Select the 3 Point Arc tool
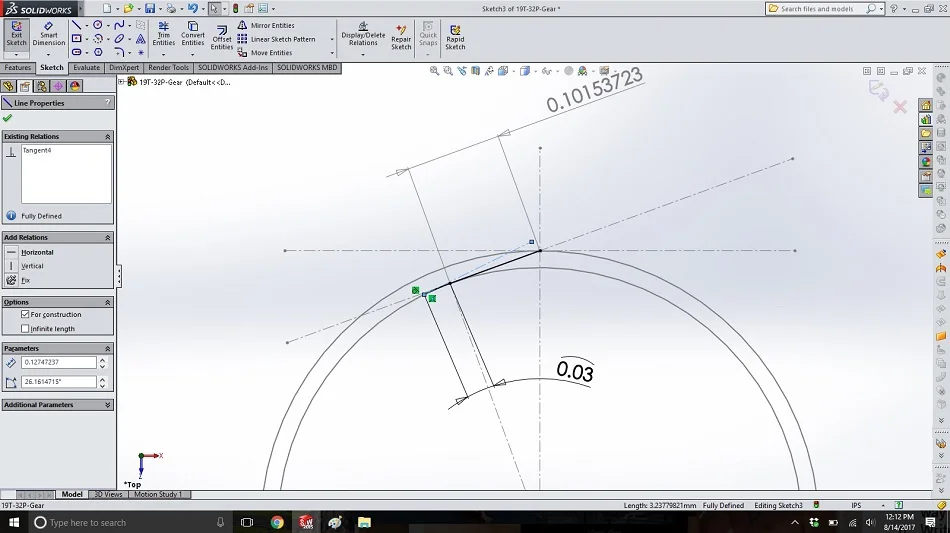This screenshot has height=533, width=950. [x=98, y=39]
